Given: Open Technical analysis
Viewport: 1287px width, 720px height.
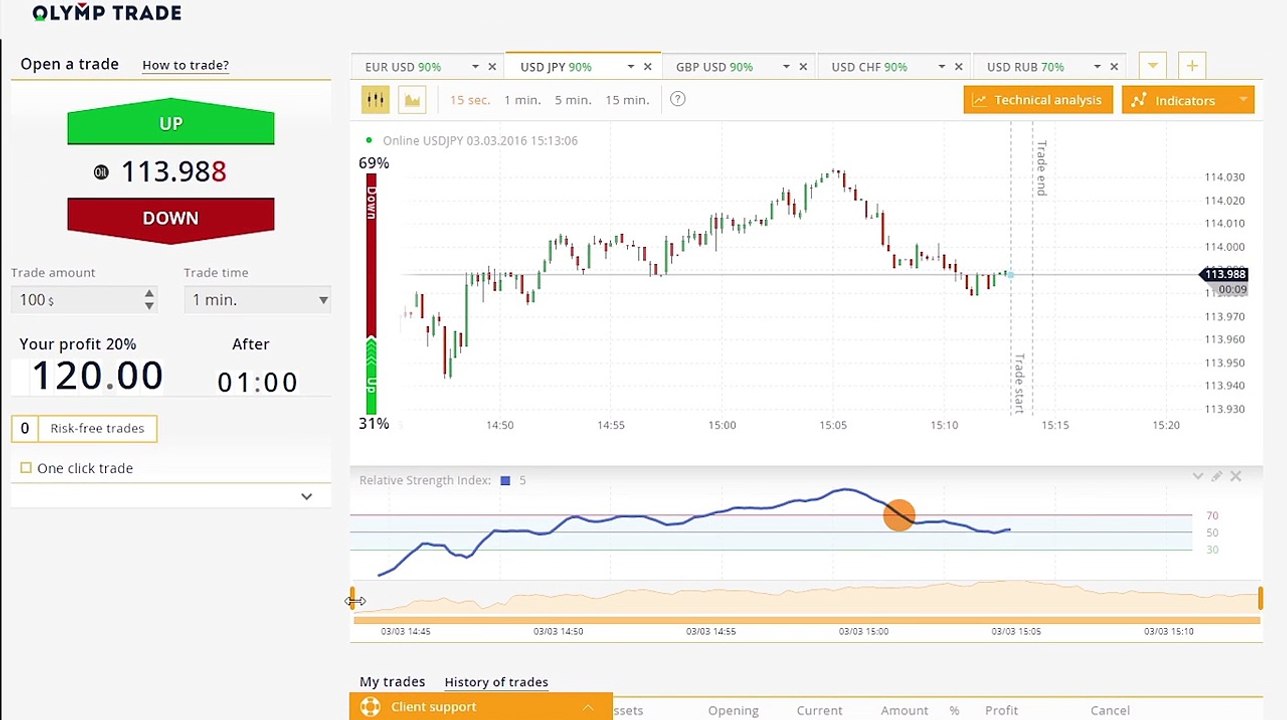Looking at the screenshot, I should pos(1038,100).
